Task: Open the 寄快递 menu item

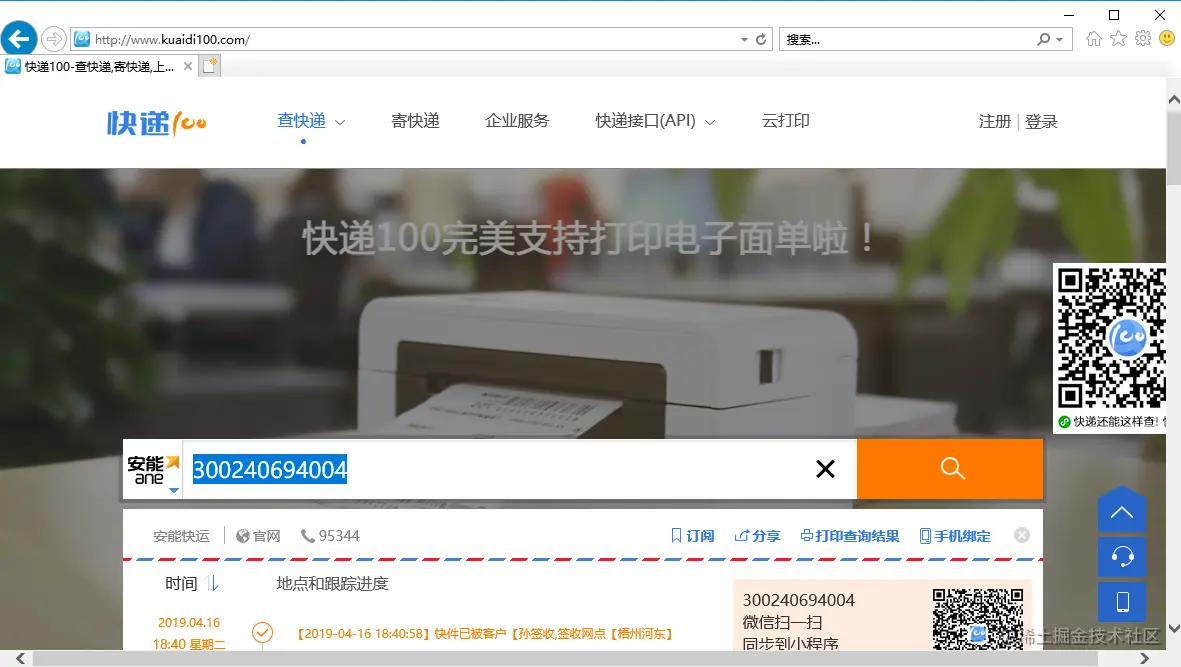Action: (x=415, y=120)
